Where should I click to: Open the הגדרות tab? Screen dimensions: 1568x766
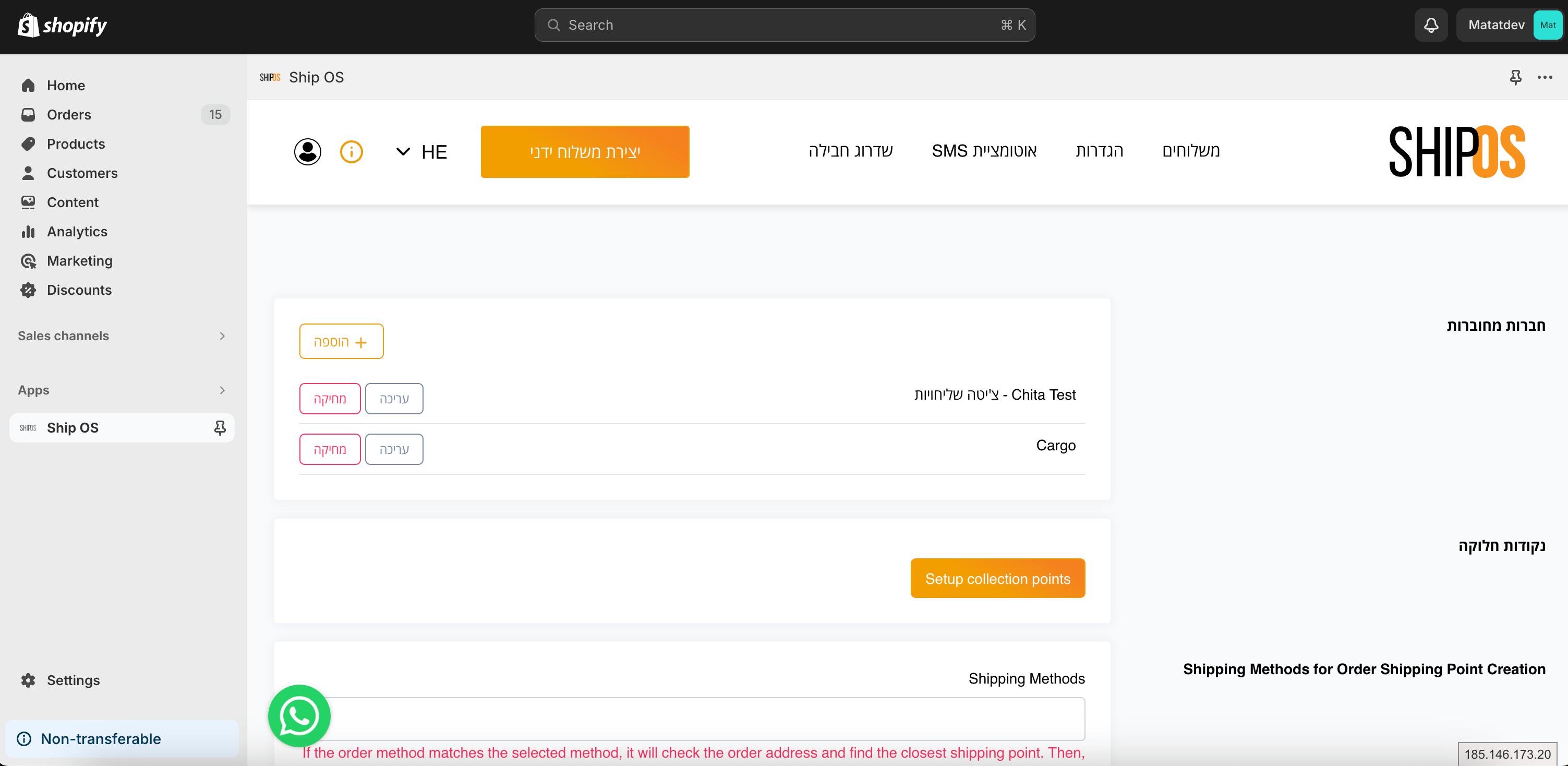tap(1099, 150)
